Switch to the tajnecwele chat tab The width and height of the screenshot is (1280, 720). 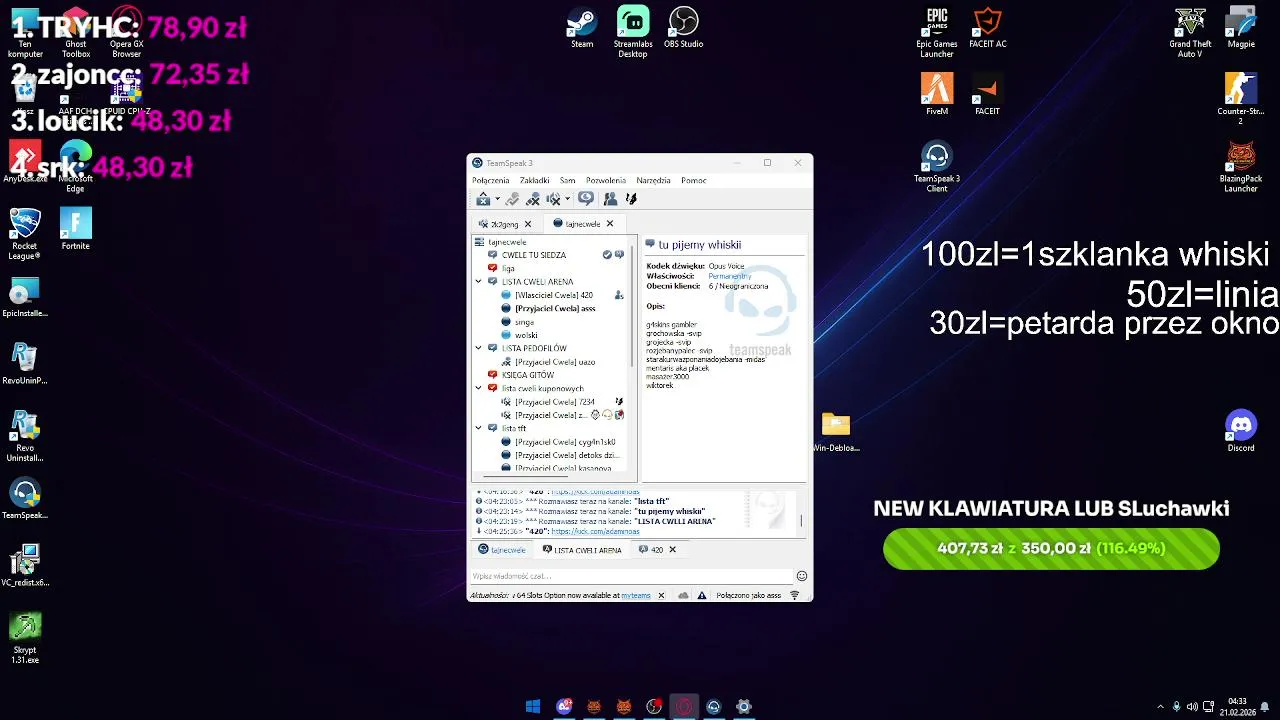tap(502, 550)
